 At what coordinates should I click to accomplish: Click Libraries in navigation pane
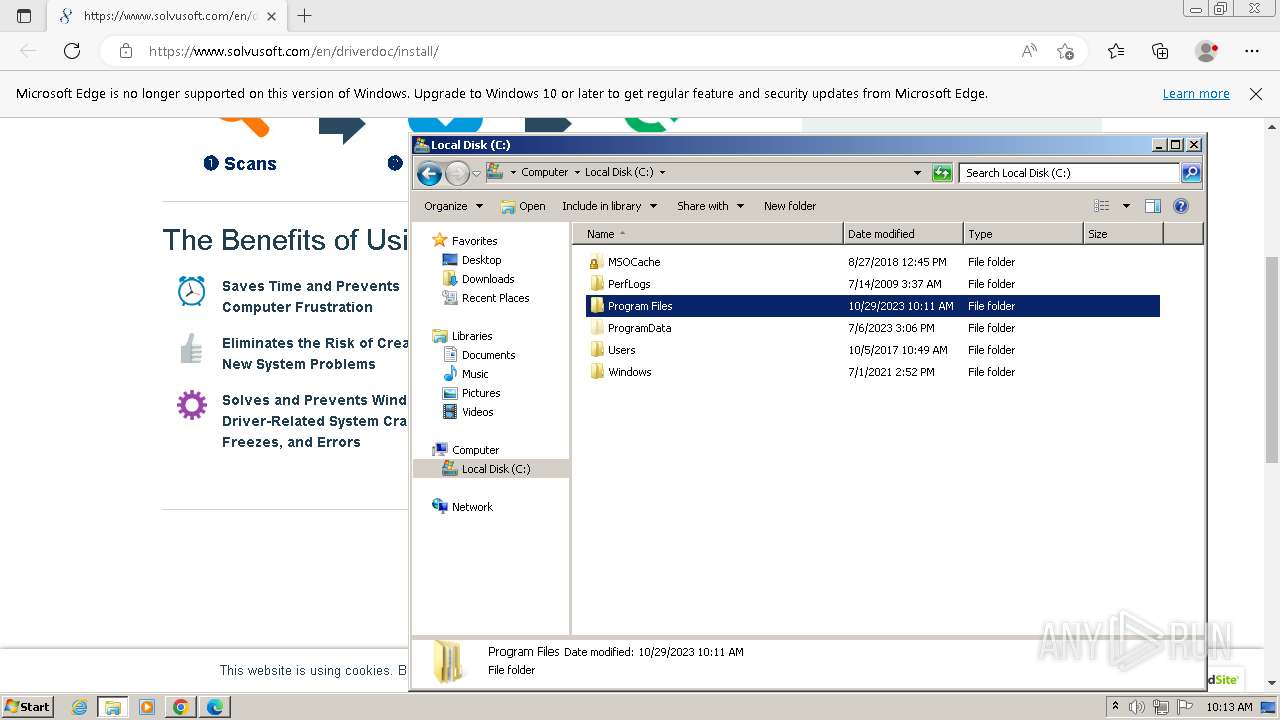pyautogui.click(x=472, y=336)
